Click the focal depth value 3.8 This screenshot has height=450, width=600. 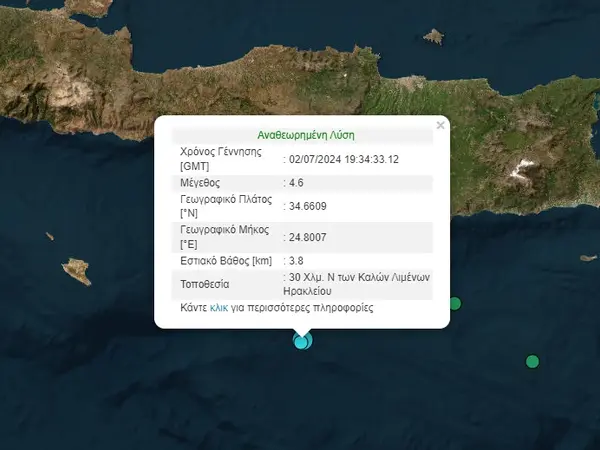298,261
